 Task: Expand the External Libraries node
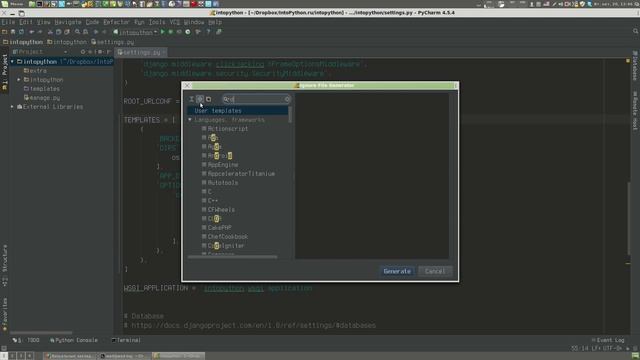point(12,107)
